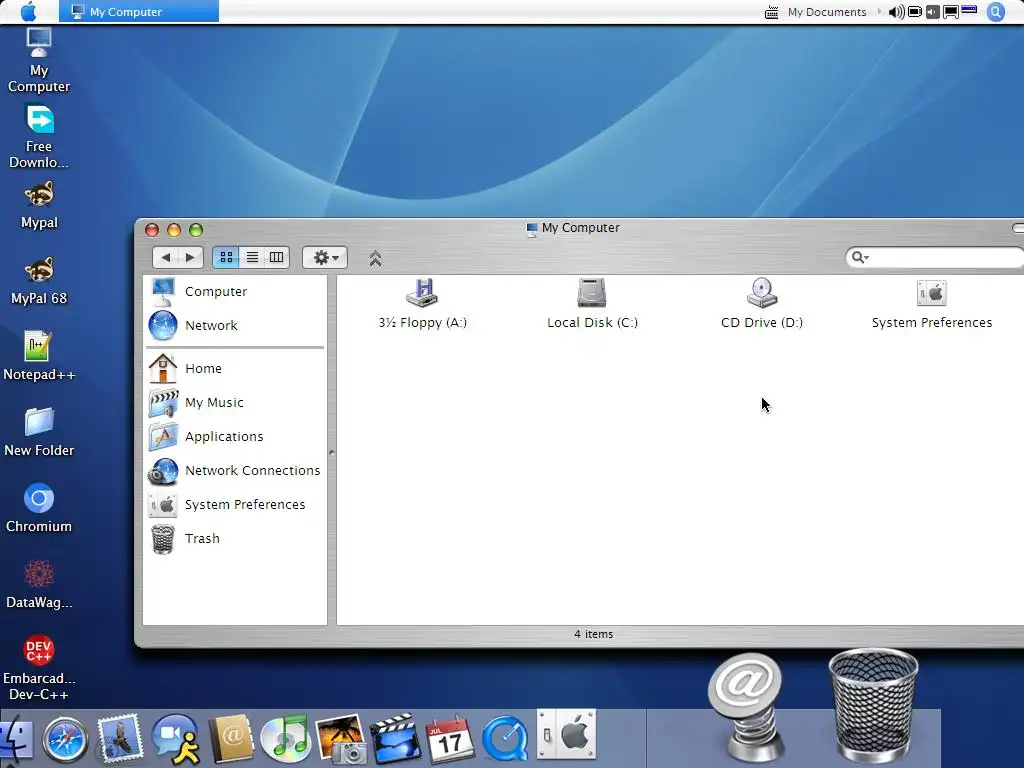Image resolution: width=1024 pixels, height=768 pixels.
Task: Click the My Computer window title text
Action: [x=581, y=227]
